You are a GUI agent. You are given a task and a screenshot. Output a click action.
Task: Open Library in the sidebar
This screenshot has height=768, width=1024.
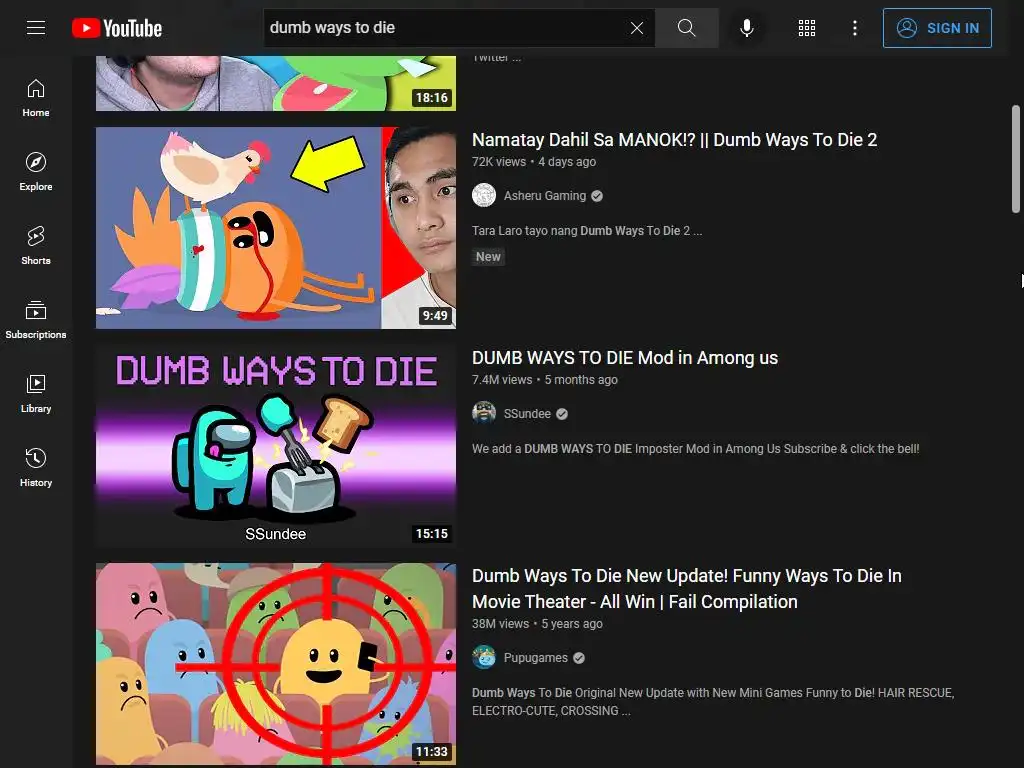[x=36, y=393]
